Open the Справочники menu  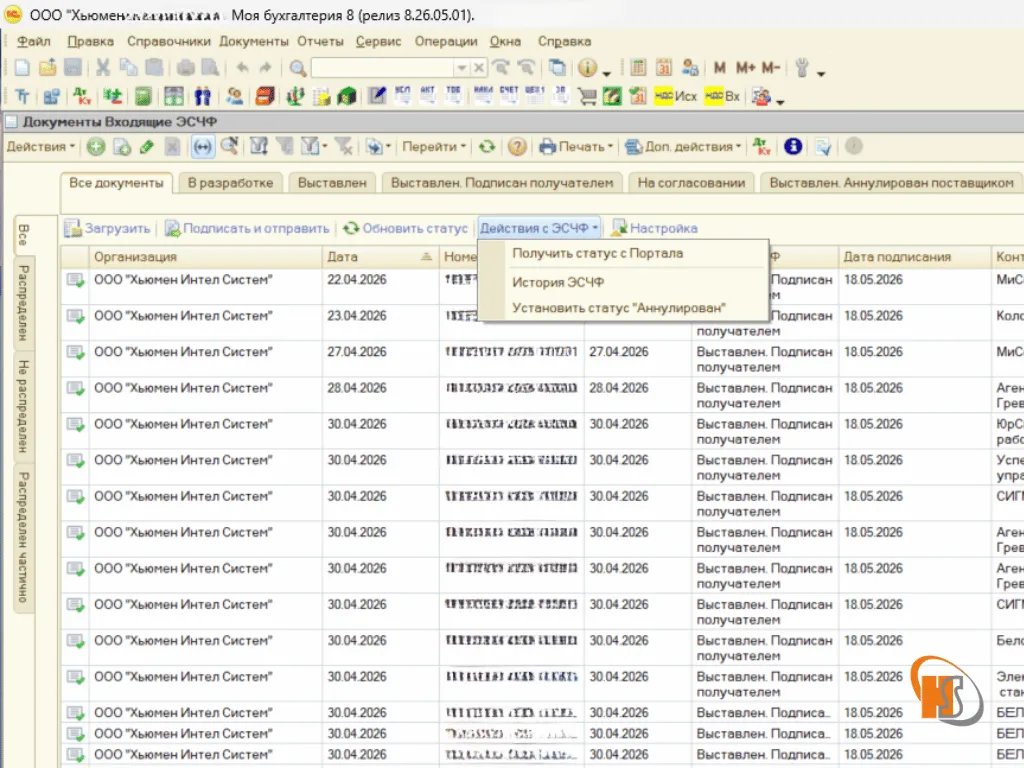pyautogui.click(x=168, y=41)
